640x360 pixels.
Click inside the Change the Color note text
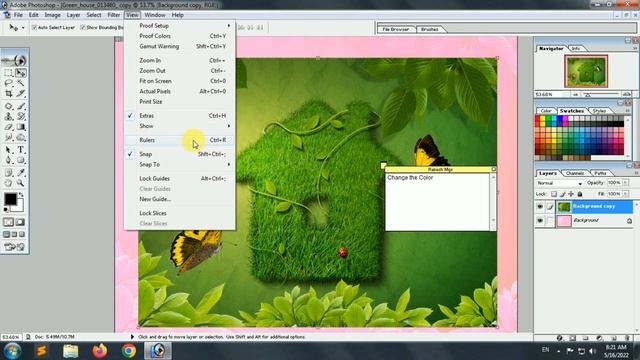(410, 178)
